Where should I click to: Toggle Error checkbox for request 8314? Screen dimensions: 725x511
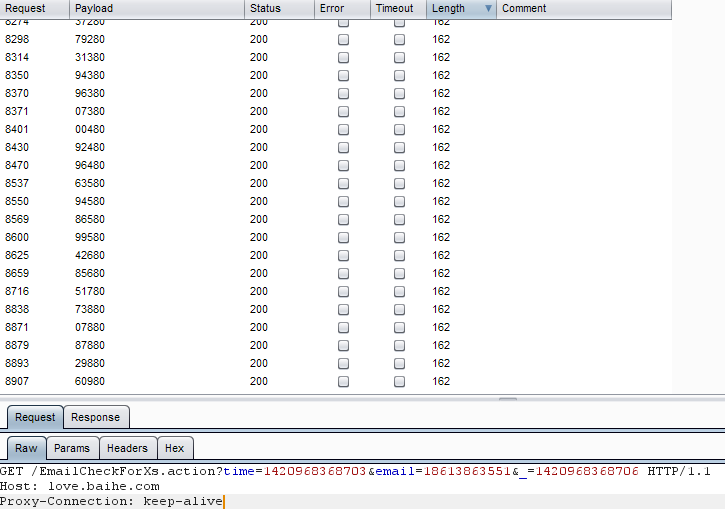coord(343,58)
